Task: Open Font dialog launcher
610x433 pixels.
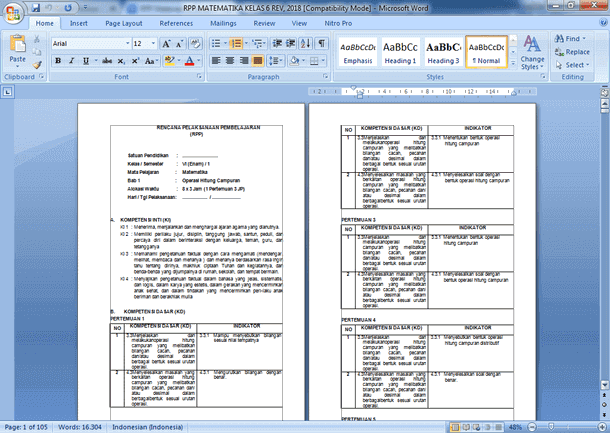Action: pos(199,77)
